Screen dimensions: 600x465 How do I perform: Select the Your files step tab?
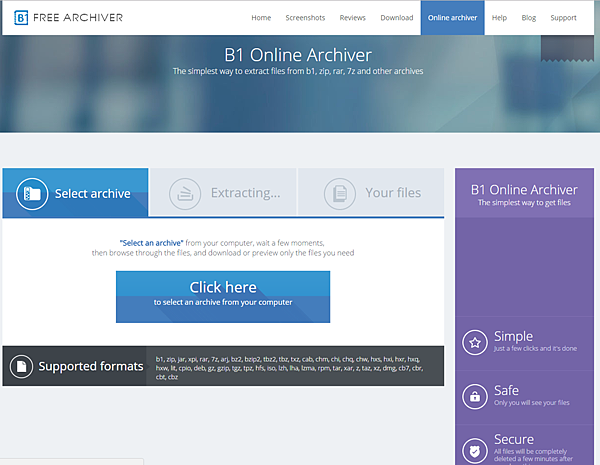(371, 192)
